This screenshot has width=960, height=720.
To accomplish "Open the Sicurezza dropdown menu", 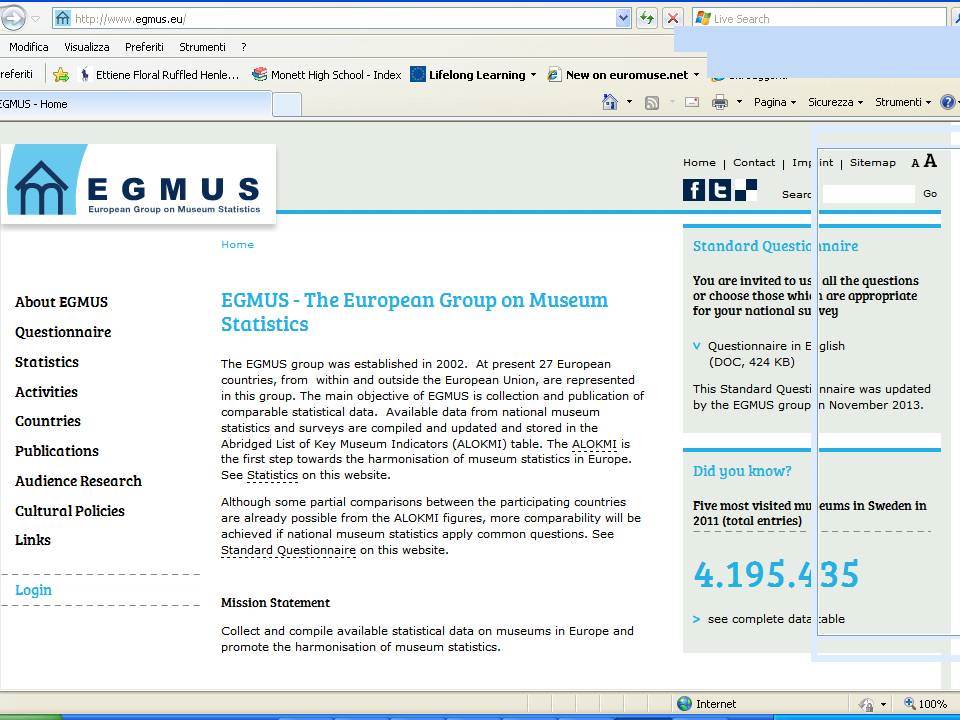I will [x=835, y=102].
